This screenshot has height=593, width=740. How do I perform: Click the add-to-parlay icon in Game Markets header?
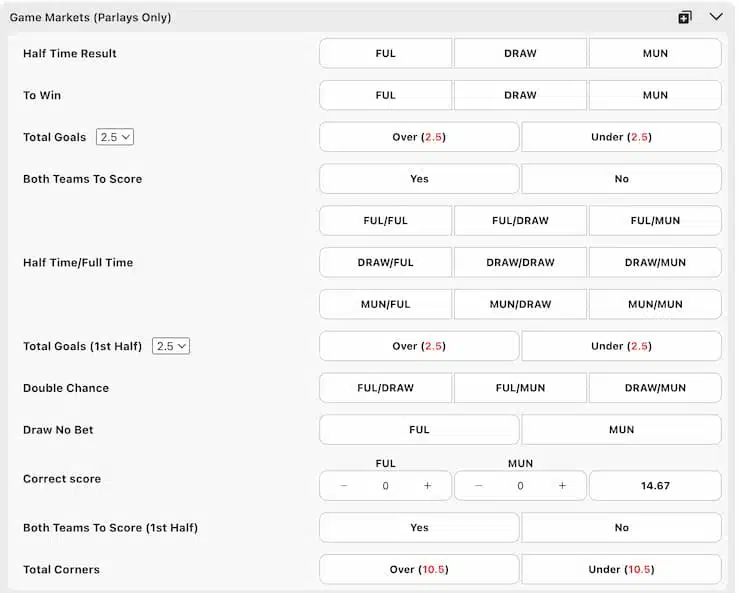(x=684, y=17)
